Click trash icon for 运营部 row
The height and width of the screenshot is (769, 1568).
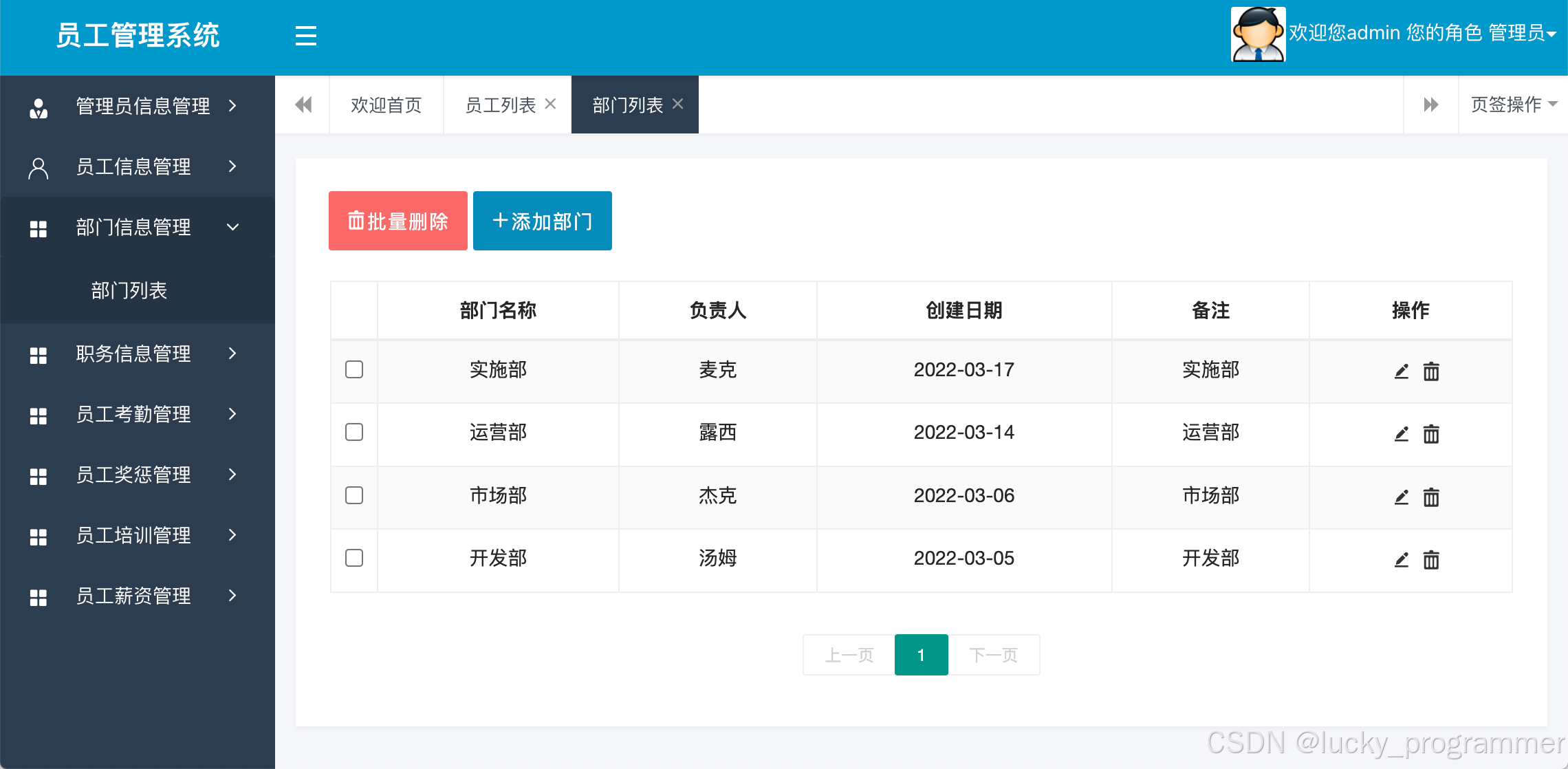(1431, 434)
